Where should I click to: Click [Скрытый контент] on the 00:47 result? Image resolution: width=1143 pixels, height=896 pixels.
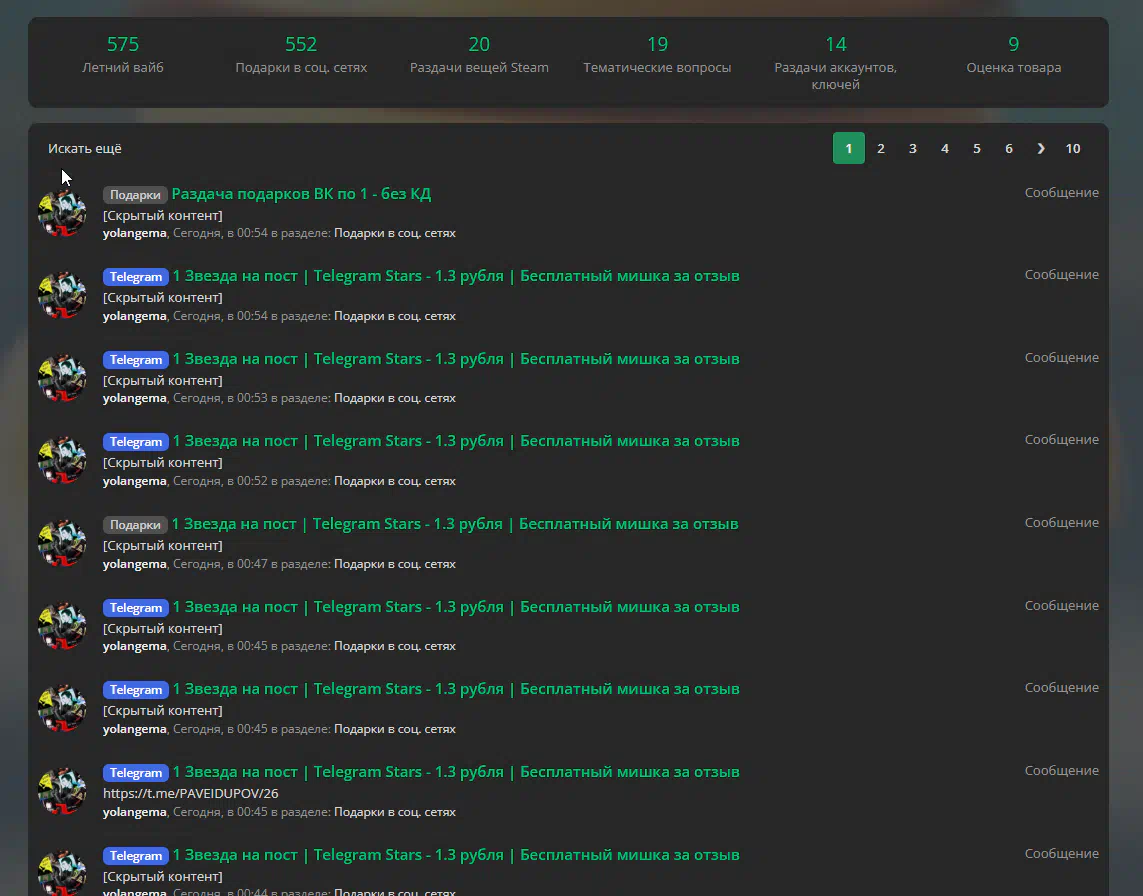click(x=163, y=546)
